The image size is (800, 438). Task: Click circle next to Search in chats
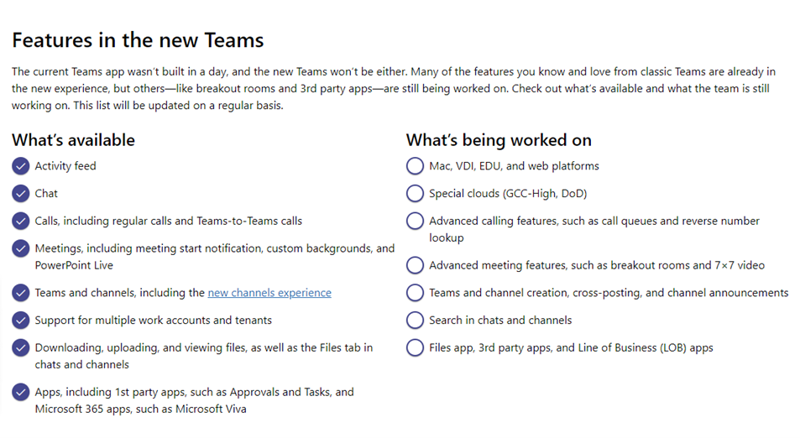[x=415, y=320]
